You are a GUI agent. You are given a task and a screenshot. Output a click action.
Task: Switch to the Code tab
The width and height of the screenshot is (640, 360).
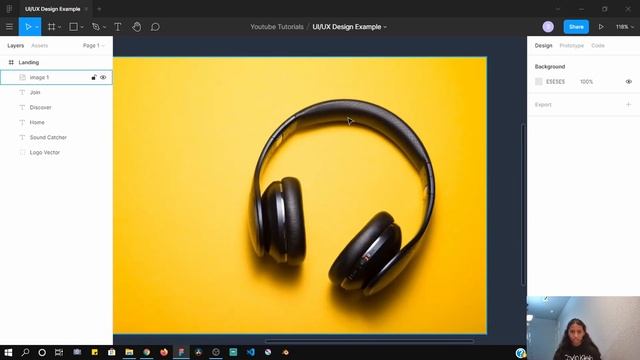598,46
